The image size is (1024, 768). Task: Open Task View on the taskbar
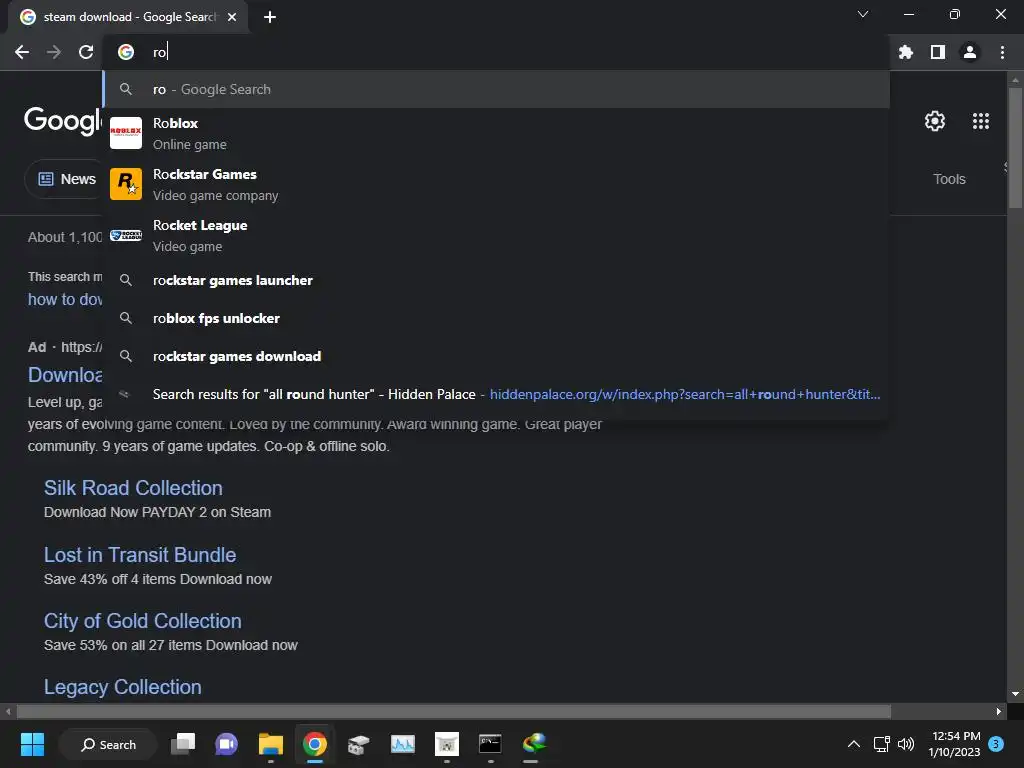[184, 744]
